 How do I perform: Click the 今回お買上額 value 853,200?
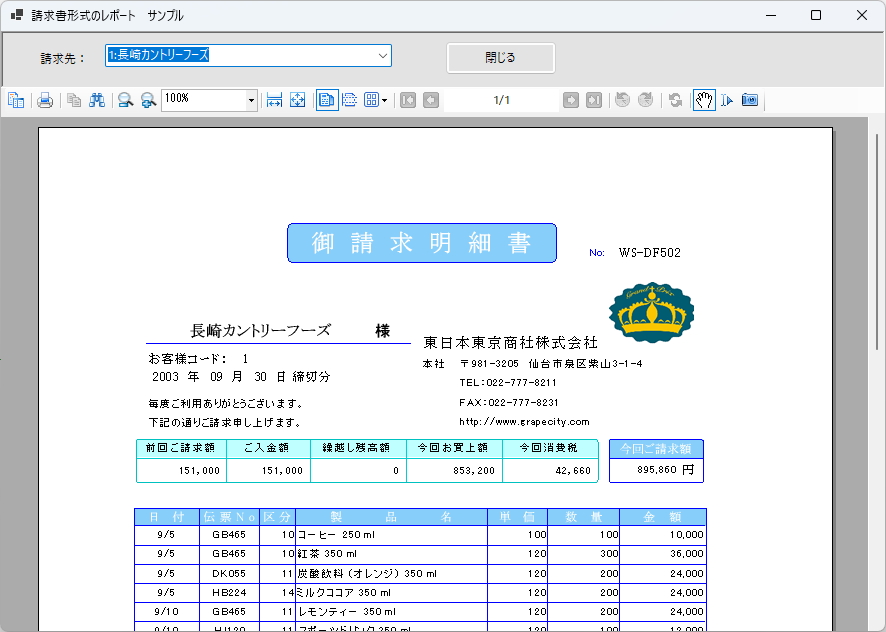point(474,470)
